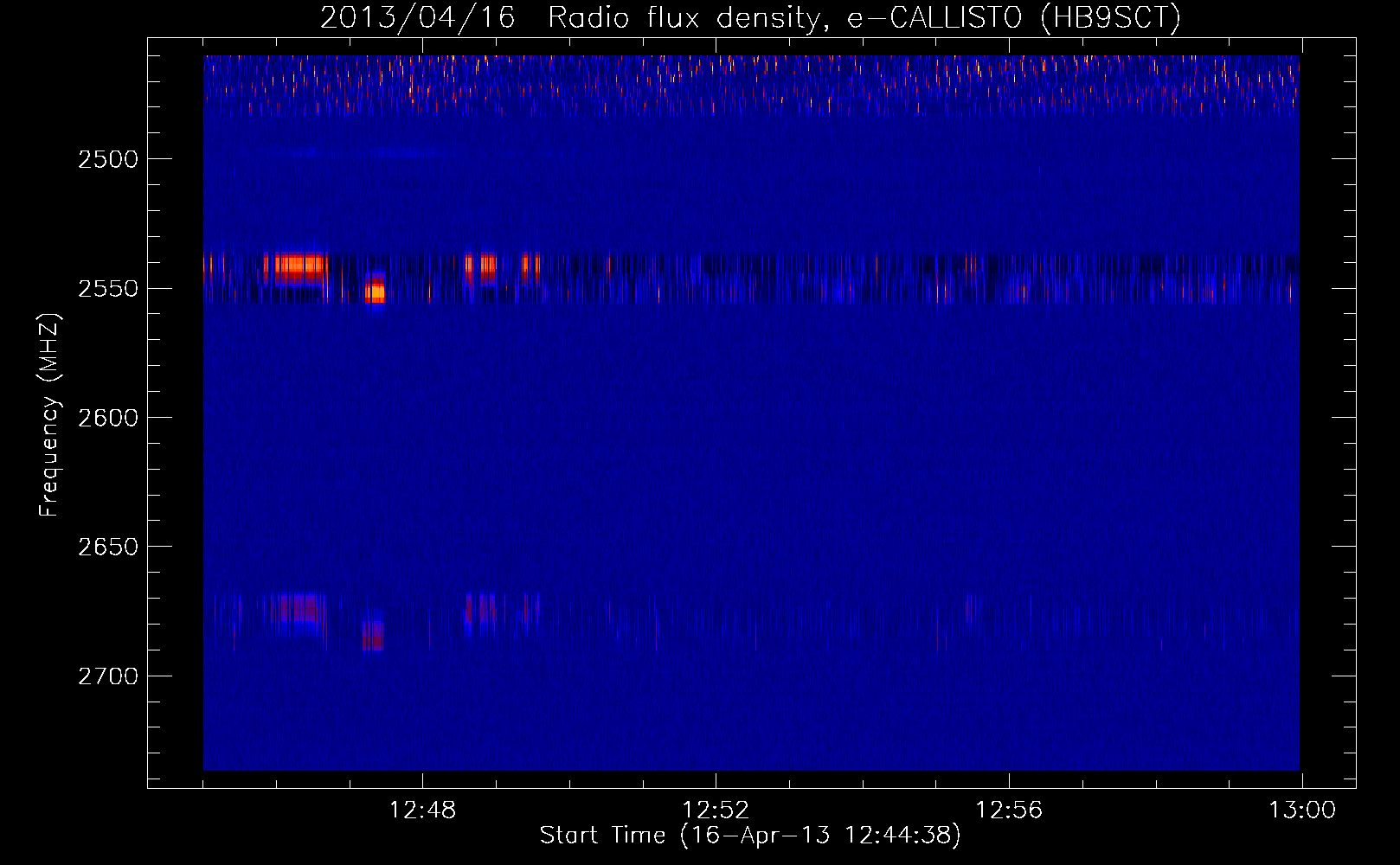
Task: Select the 2700 frequency tick label
Action: click(x=108, y=676)
